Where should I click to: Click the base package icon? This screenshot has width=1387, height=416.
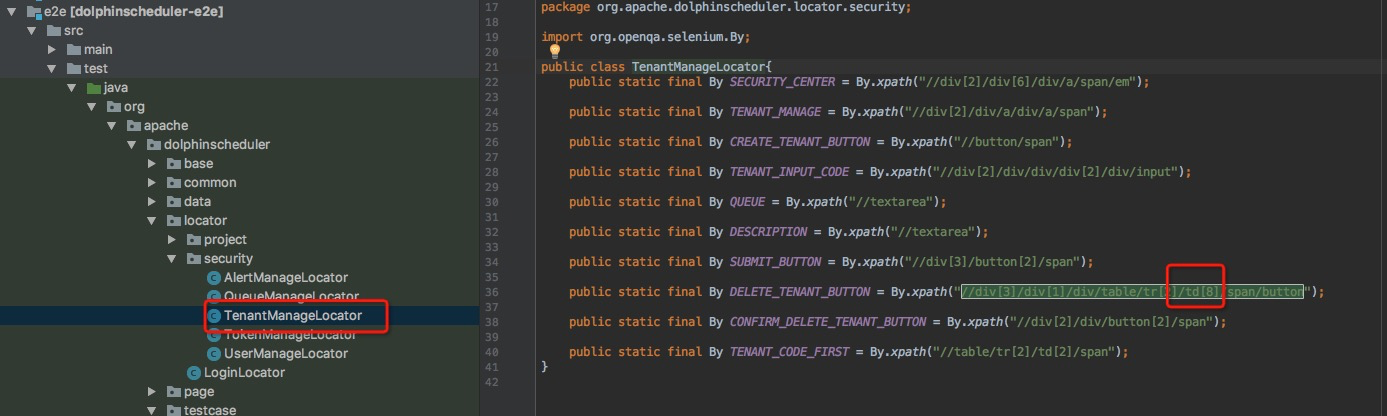pos(173,163)
